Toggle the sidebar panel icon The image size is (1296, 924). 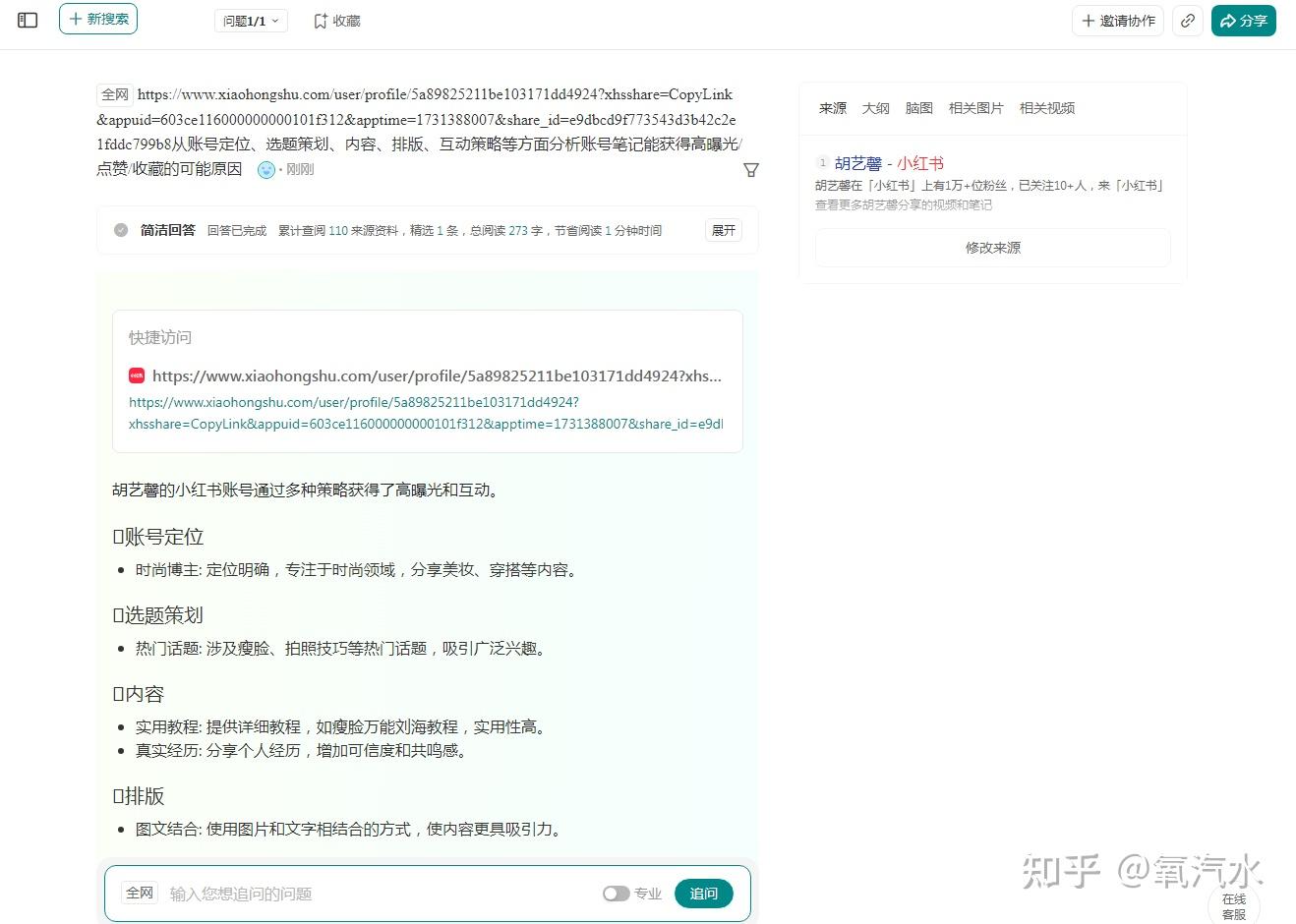point(28,20)
